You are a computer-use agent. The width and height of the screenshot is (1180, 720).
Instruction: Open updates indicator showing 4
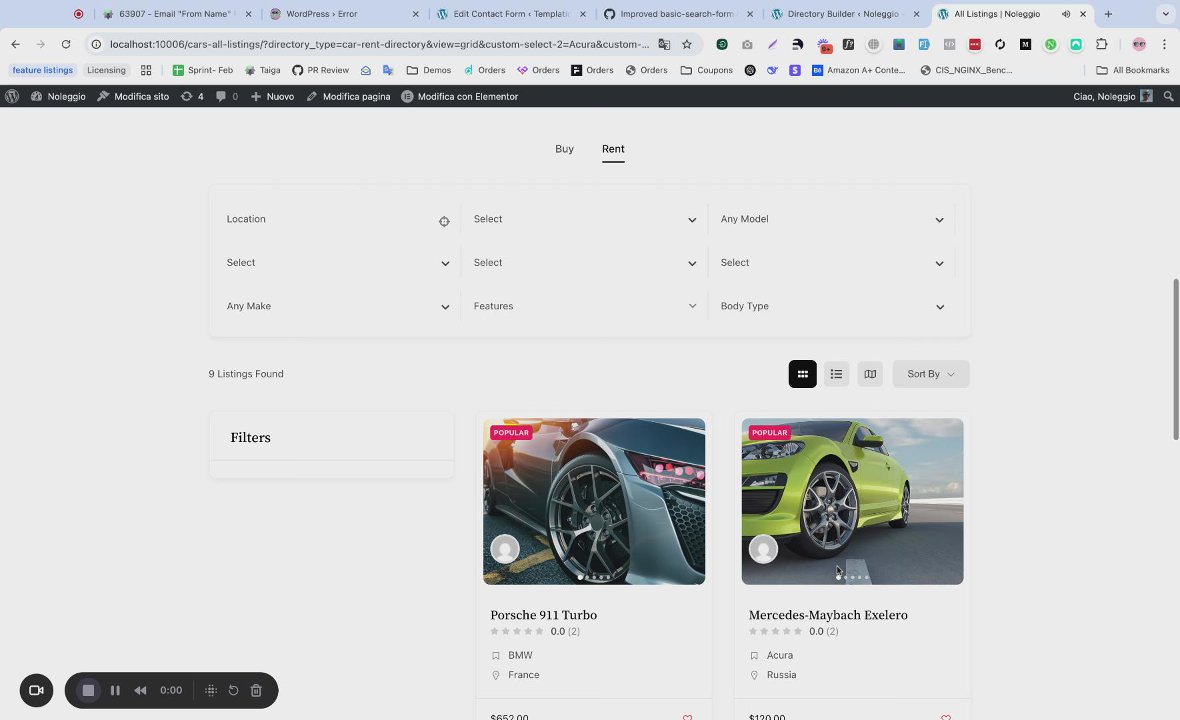tap(192, 96)
